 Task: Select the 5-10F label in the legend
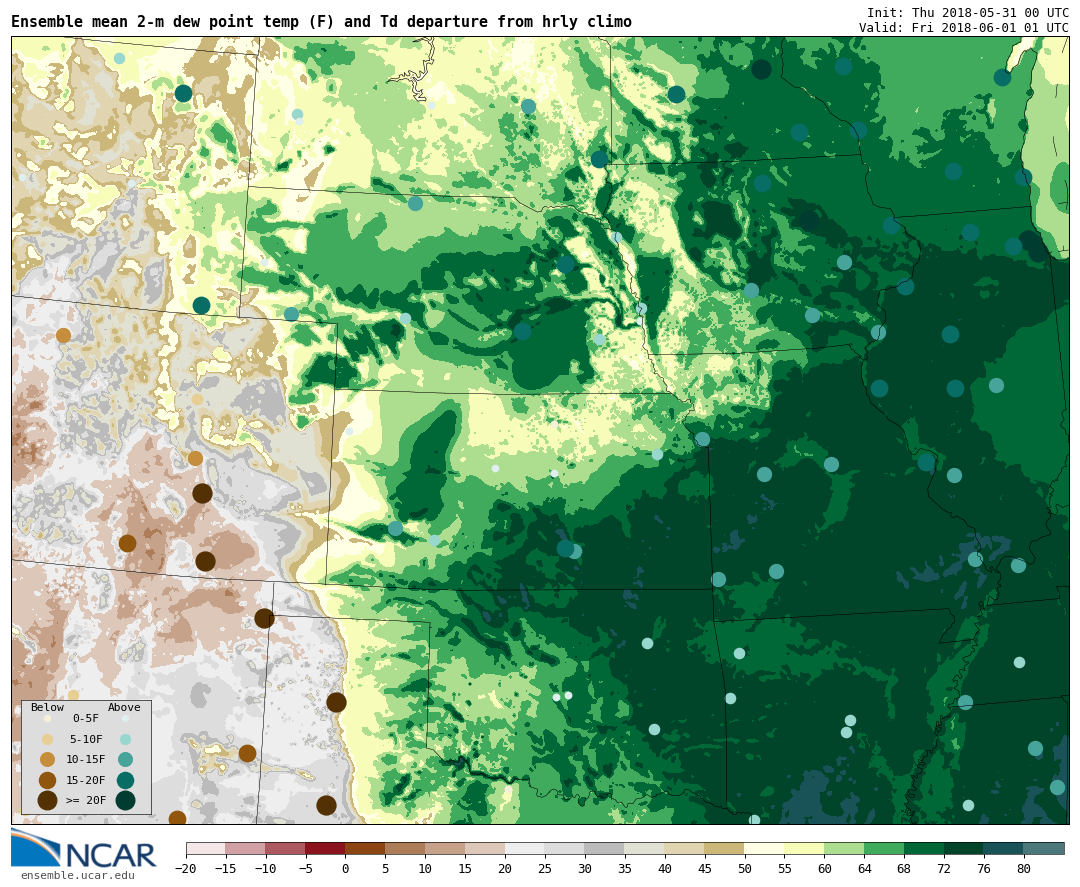click(86, 739)
